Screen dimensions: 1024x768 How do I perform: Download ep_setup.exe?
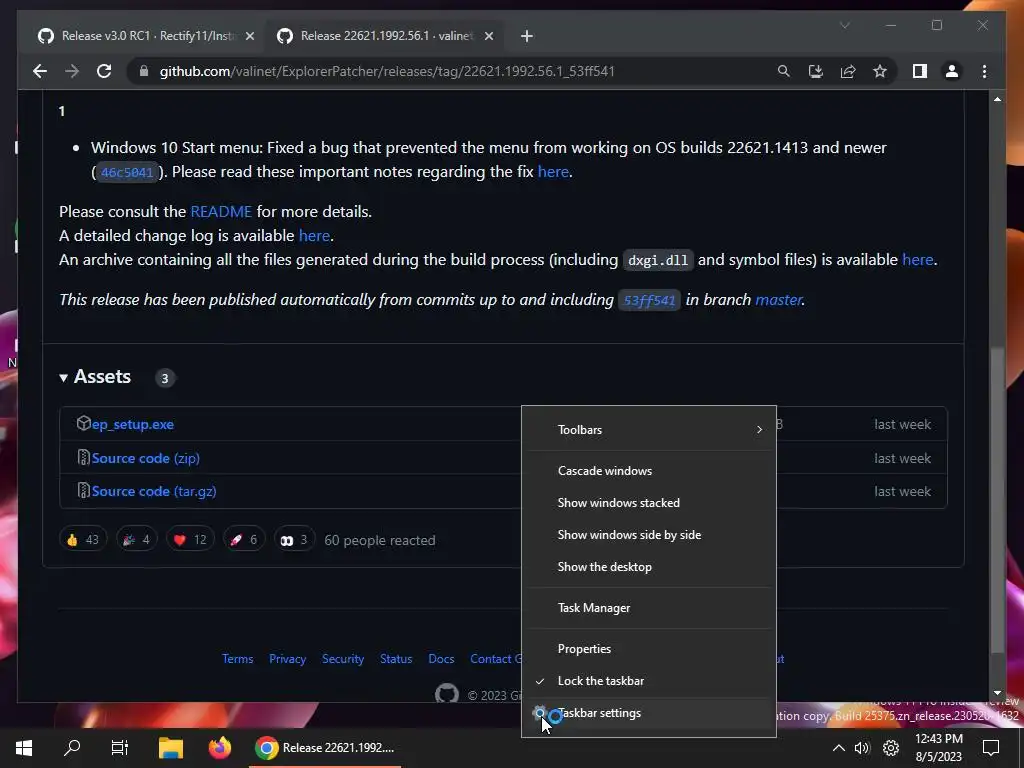(x=133, y=424)
